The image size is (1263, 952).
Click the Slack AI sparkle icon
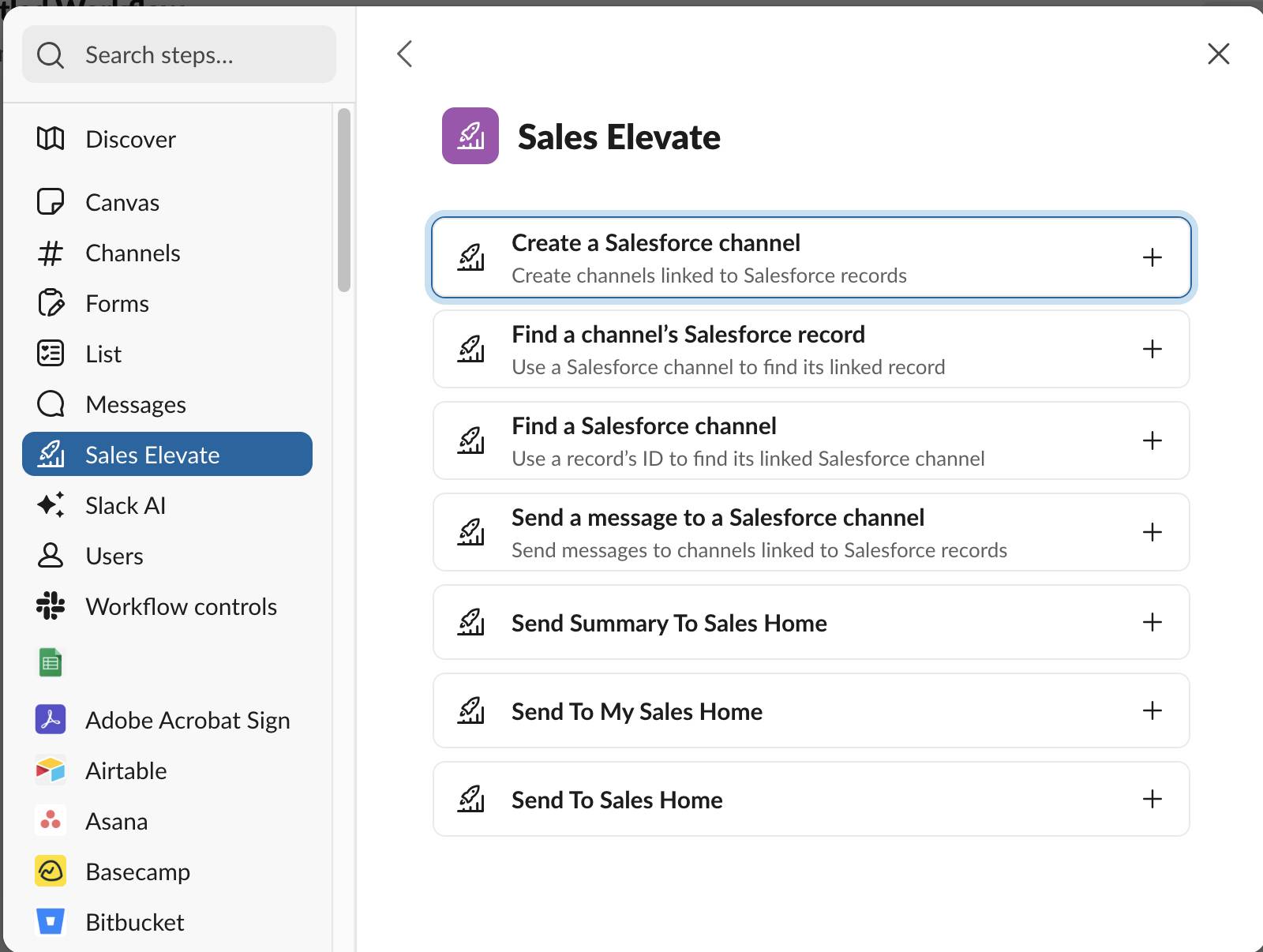coord(51,505)
